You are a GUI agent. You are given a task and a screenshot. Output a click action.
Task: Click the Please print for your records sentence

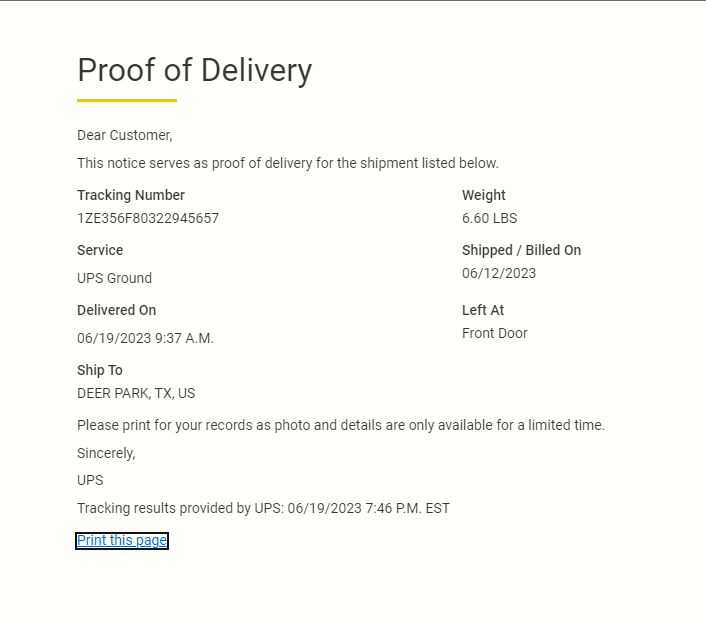pos(340,425)
